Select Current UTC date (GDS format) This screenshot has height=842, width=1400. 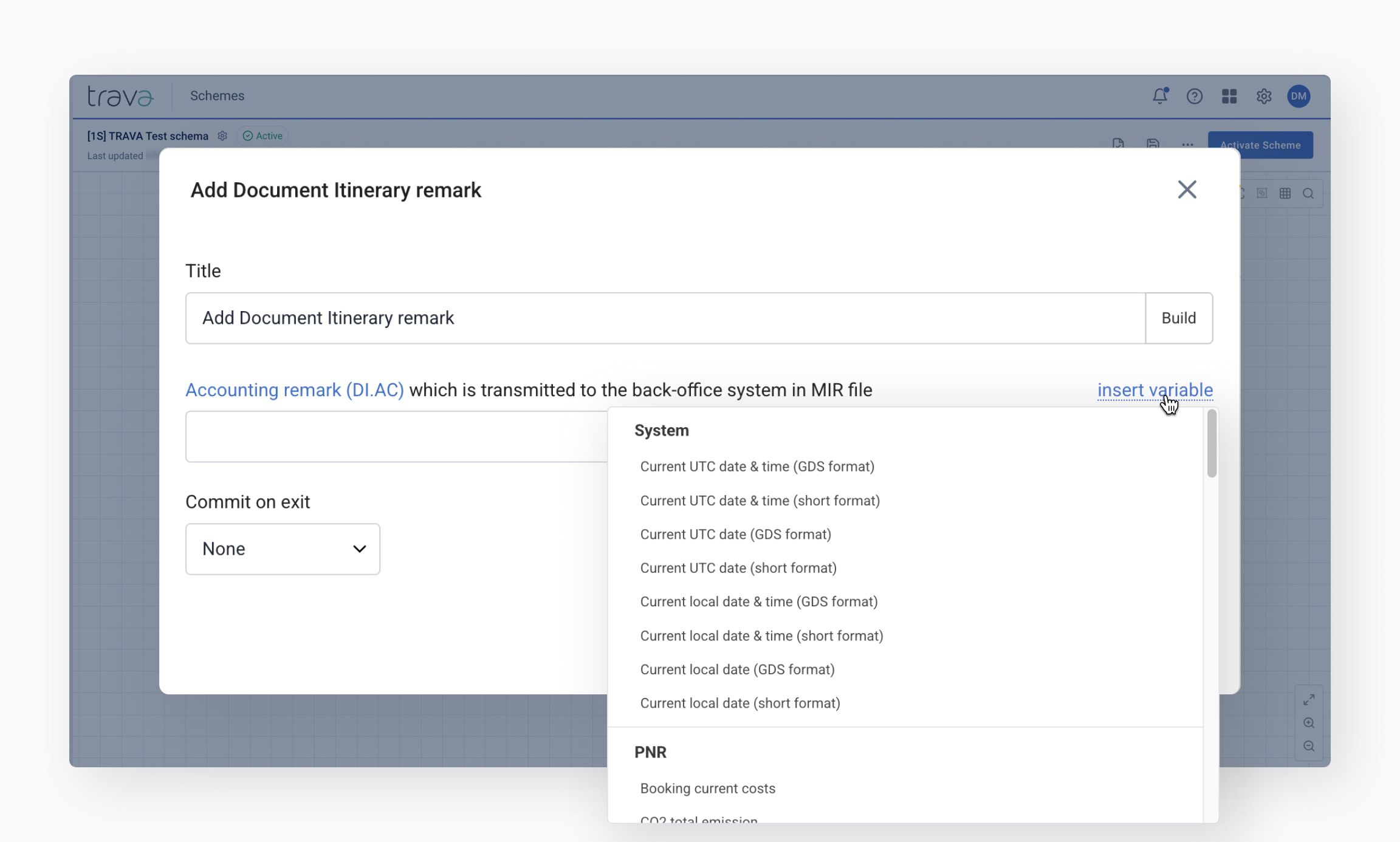tap(735, 534)
